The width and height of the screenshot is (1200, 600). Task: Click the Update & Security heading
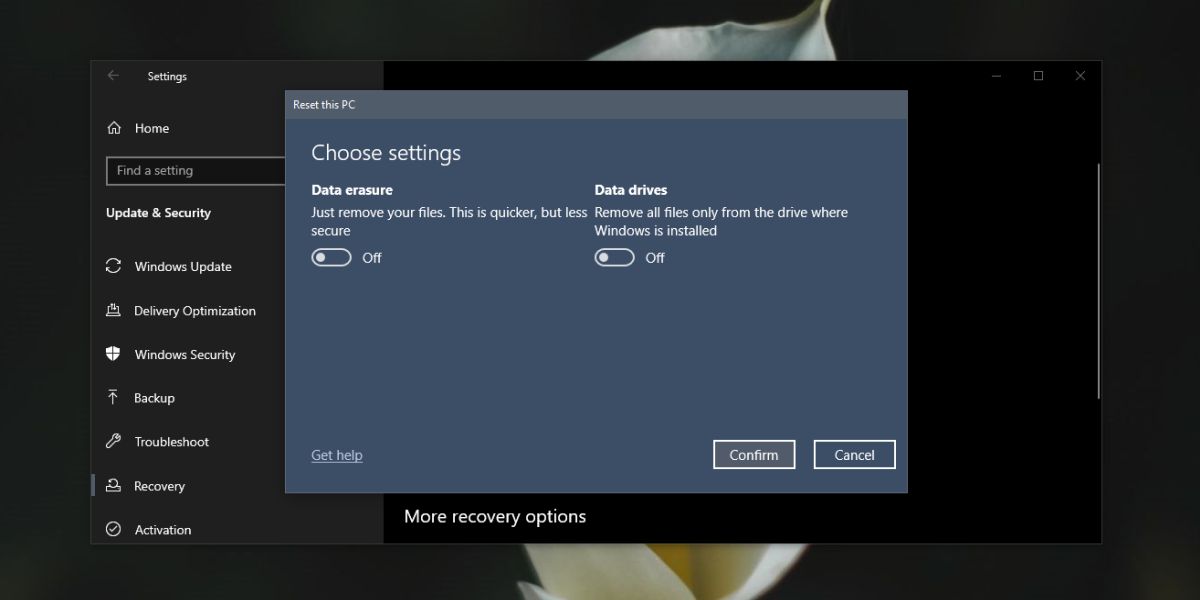tap(158, 213)
